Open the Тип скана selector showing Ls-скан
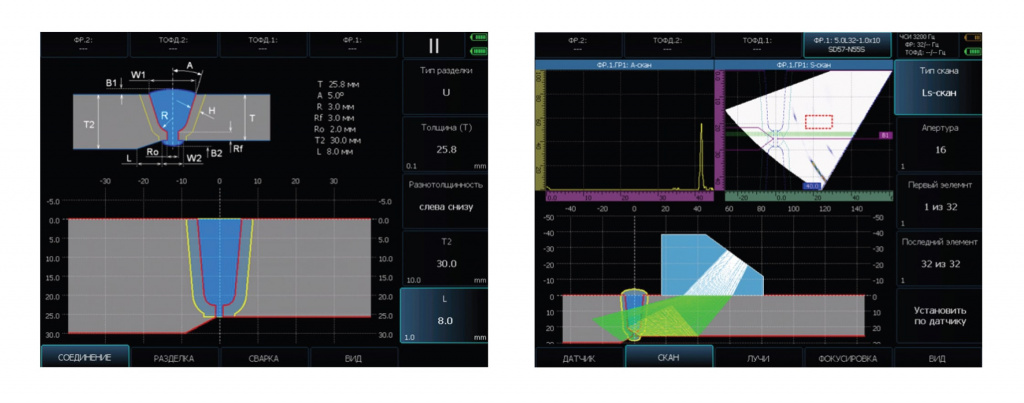The width and height of the screenshot is (1024, 403). (x=937, y=85)
